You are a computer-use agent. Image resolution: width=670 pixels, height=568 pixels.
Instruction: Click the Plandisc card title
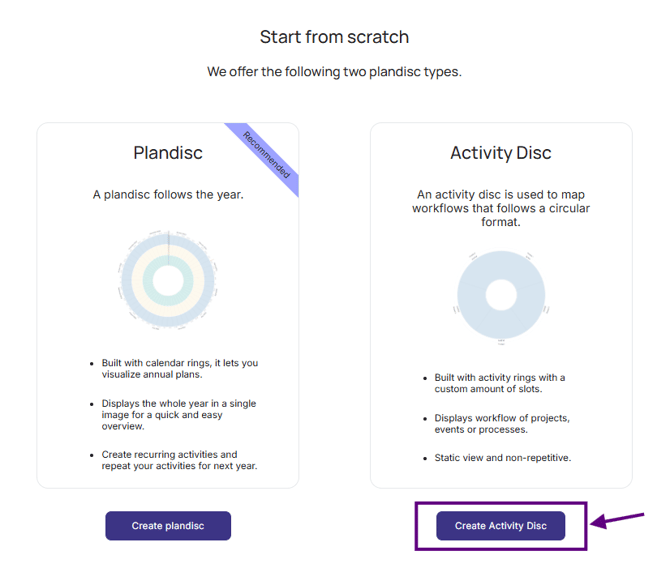[168, 153]
